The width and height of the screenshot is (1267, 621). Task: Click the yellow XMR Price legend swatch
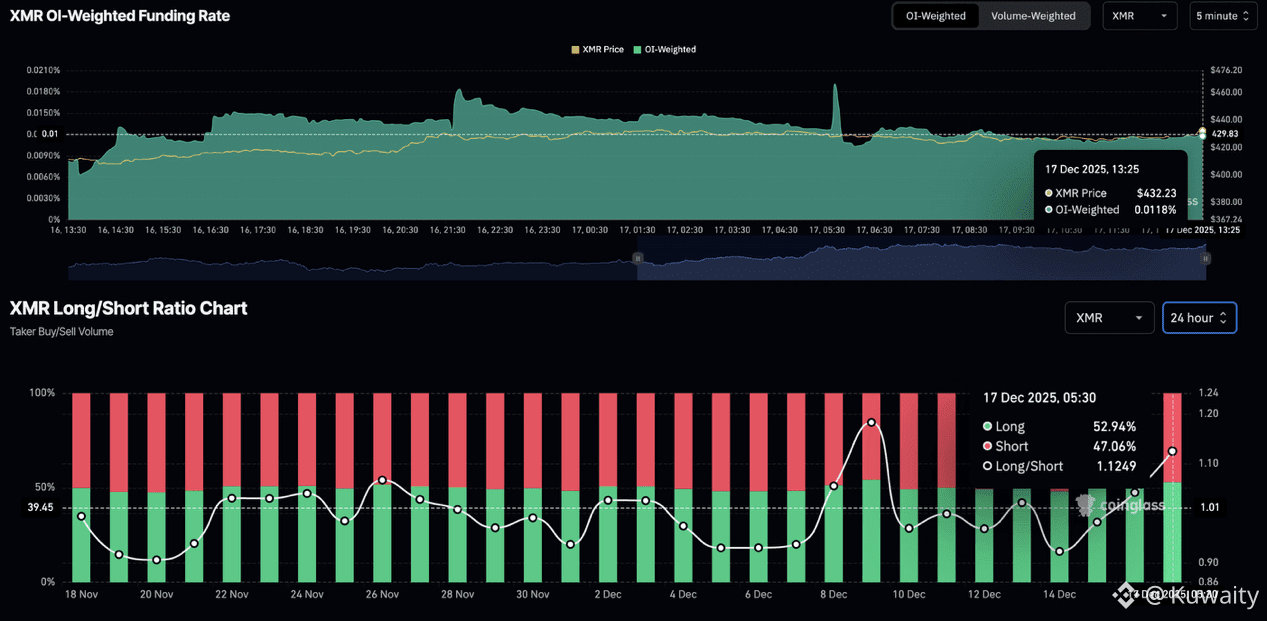pyautogui.click(x=575, y=49)
